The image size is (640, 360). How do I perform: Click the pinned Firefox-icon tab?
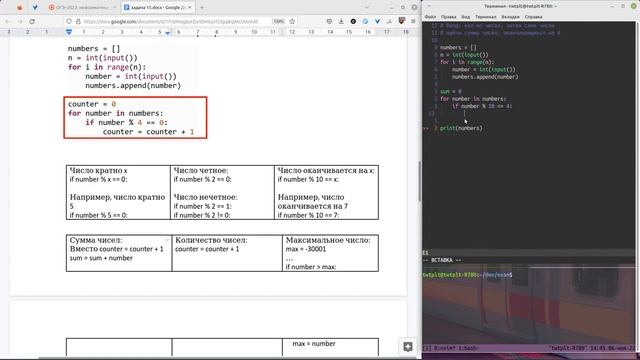point(20,7)
